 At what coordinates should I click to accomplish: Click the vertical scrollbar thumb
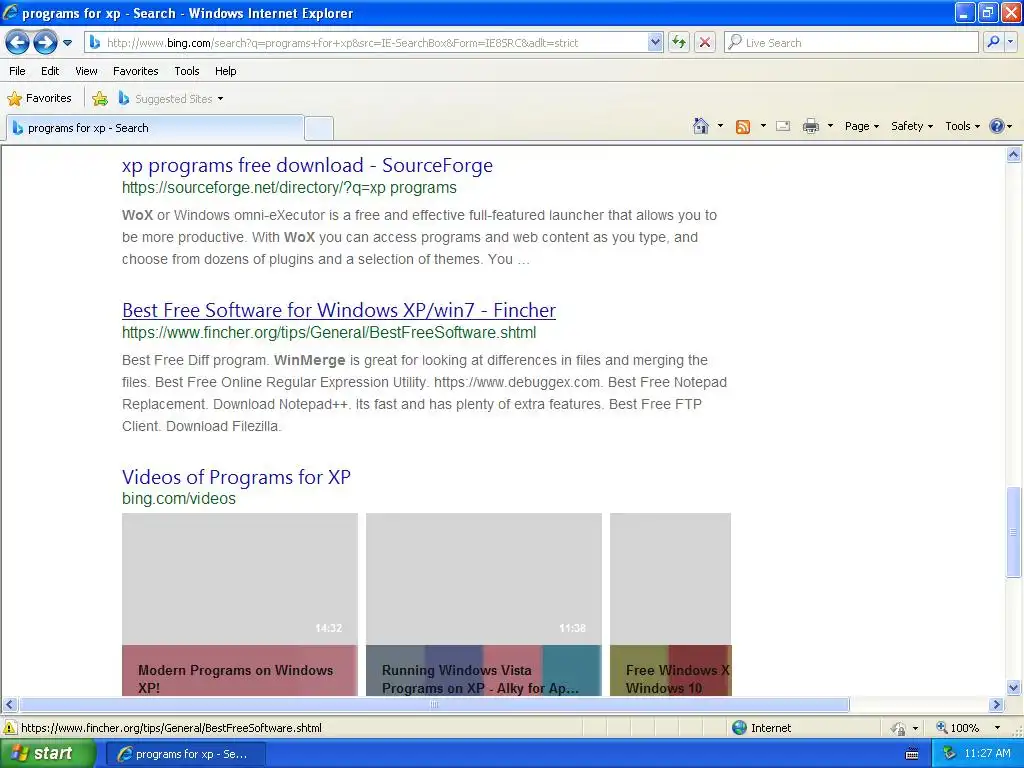pyautogui.click(x=1014, y=532)
